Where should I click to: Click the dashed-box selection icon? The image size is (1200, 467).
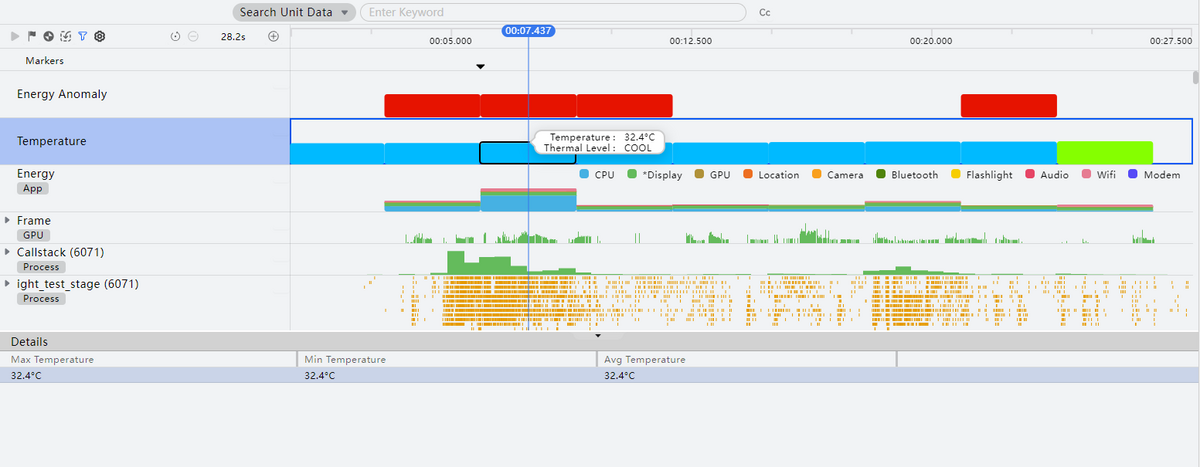66,36
